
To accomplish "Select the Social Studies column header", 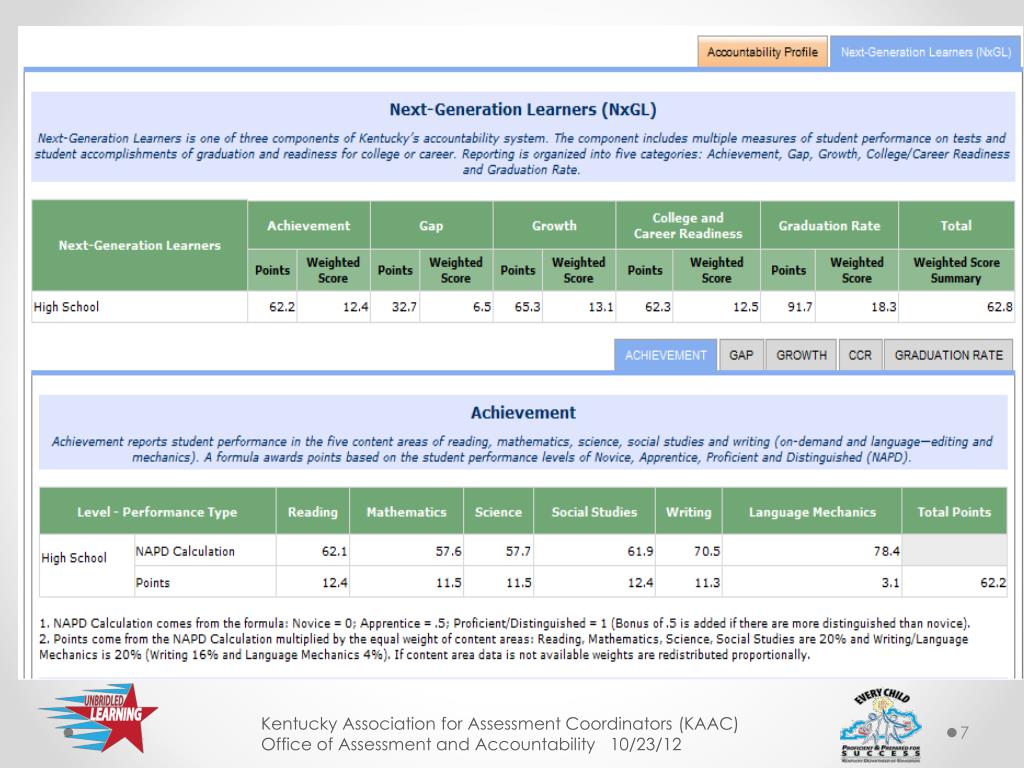I will click(x=594, y=512).
